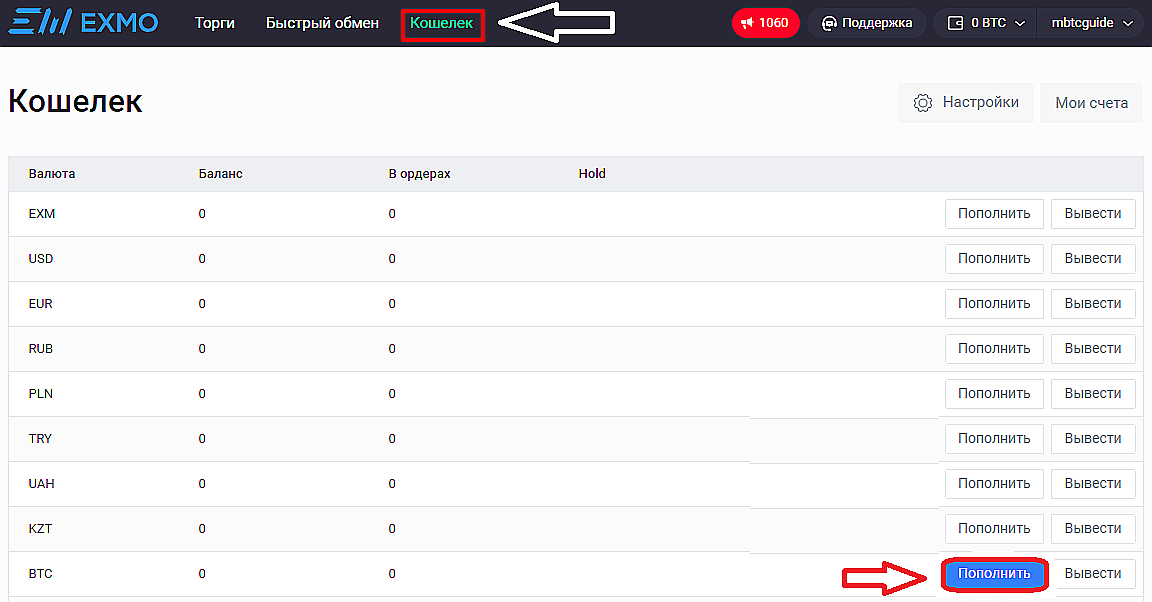The height and width of the screenshot is (602, 1152).
Task: Click Вывести for BTC
Action: pyautogui.click(x=1093, y=573)
